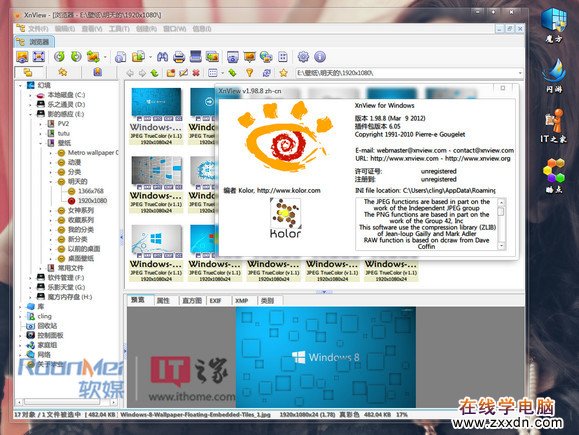The width and height of the screenshot is (579, 435).
Task: Open dropdown arrow beside view mode icon
Action: 223,73
